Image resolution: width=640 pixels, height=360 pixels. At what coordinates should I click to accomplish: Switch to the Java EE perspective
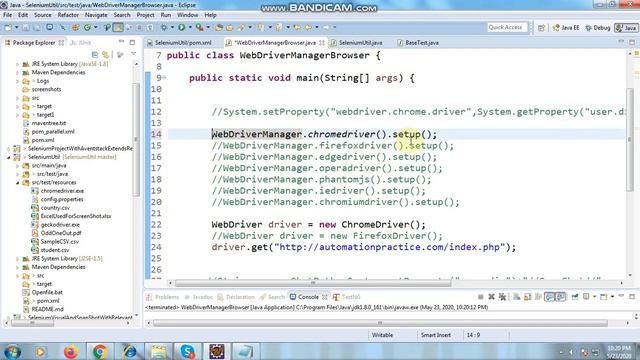(566, 28)
